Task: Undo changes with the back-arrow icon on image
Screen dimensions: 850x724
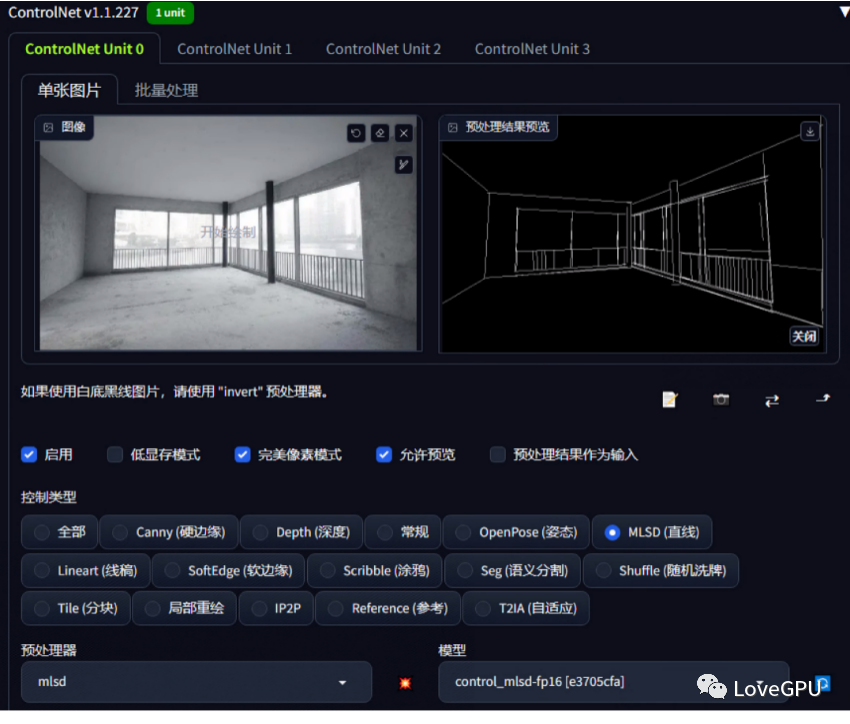Action: click(356, 133)
